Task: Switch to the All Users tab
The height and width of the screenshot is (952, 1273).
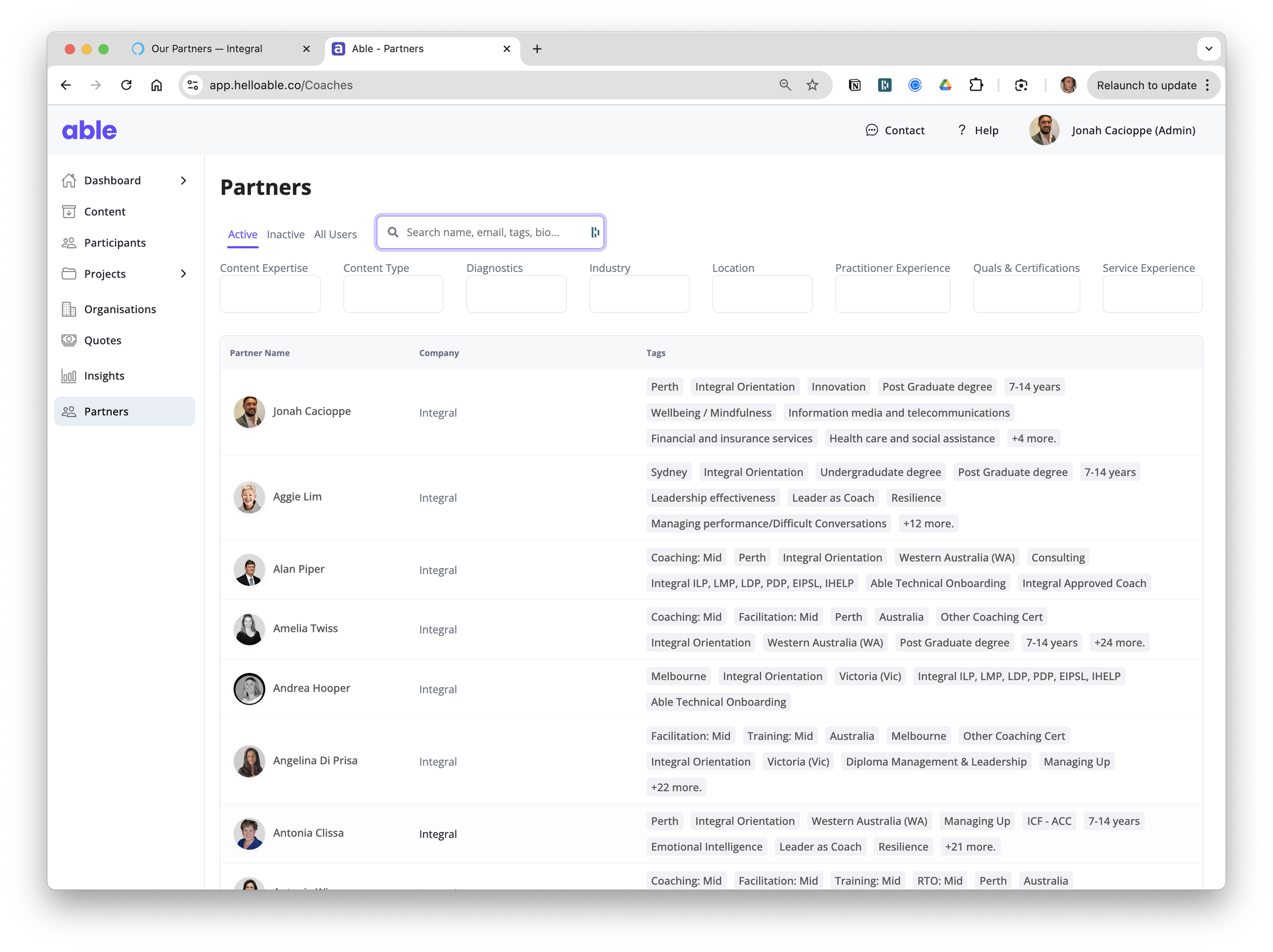Action: pyautogui.click(x=335, y=235)
